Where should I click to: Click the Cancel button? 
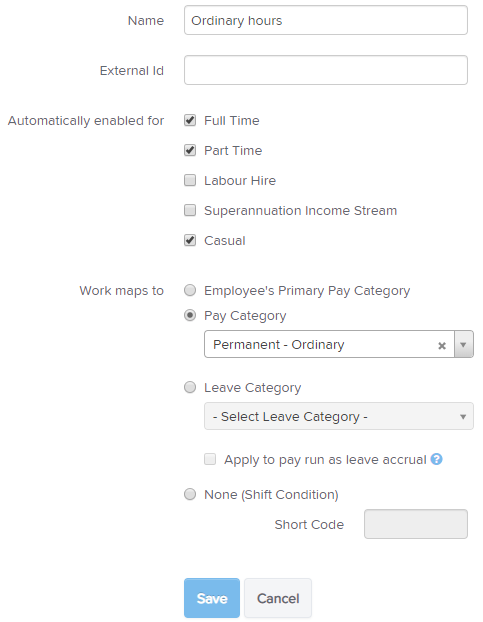coord(278,598)
